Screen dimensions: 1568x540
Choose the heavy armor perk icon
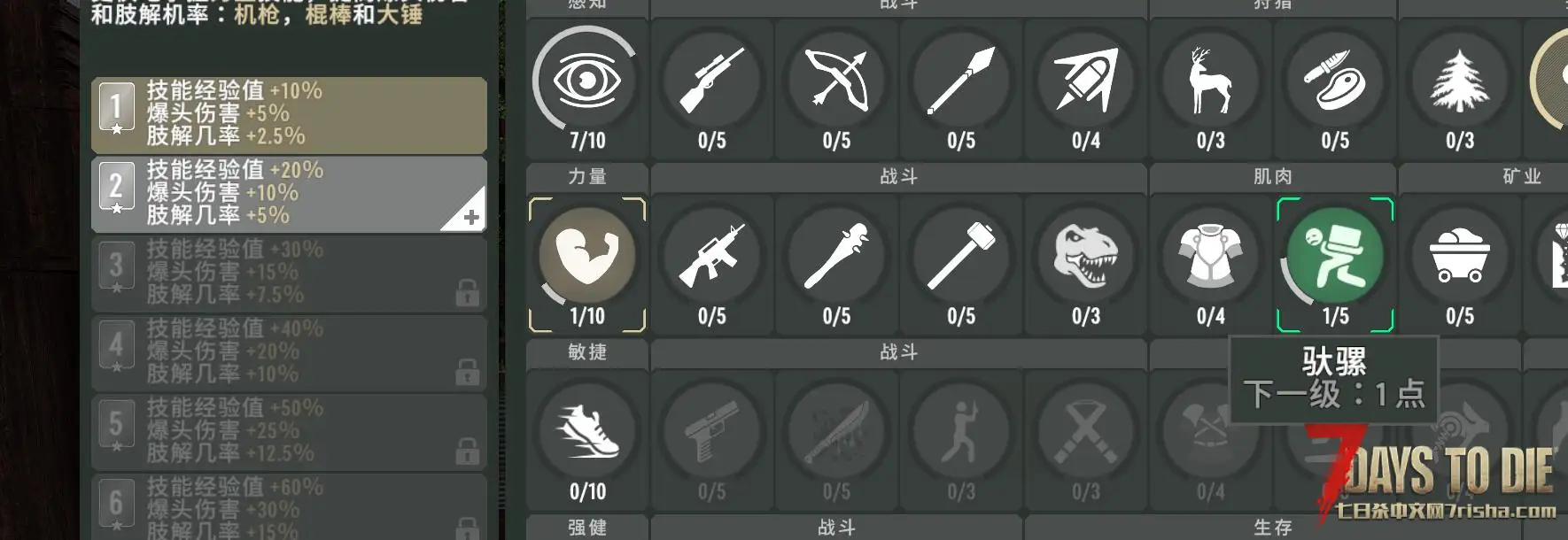[1211, 256]
